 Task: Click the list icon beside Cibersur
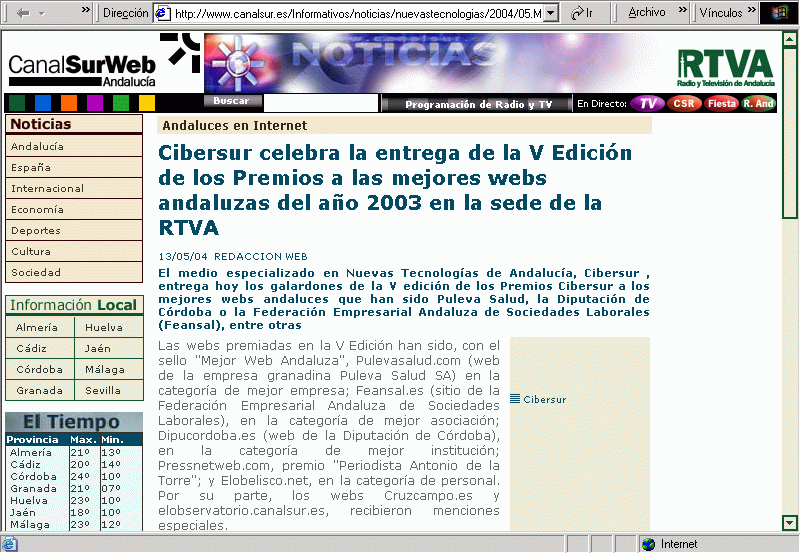515,399
